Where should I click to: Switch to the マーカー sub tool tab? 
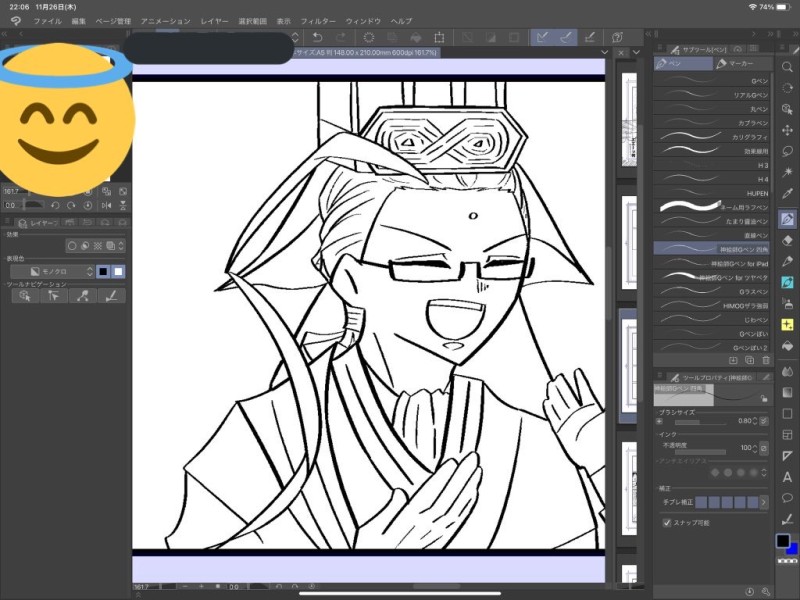coord(743,63)
